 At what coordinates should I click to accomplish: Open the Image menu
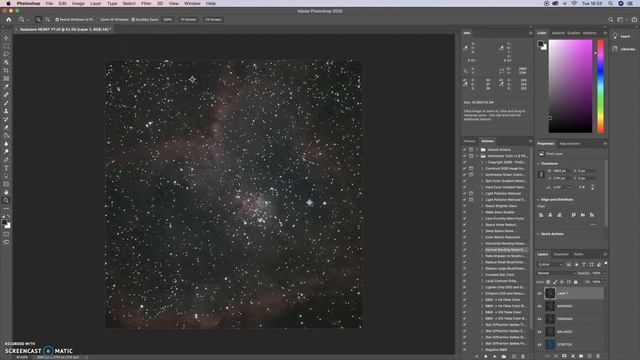(x=78, y=3)
